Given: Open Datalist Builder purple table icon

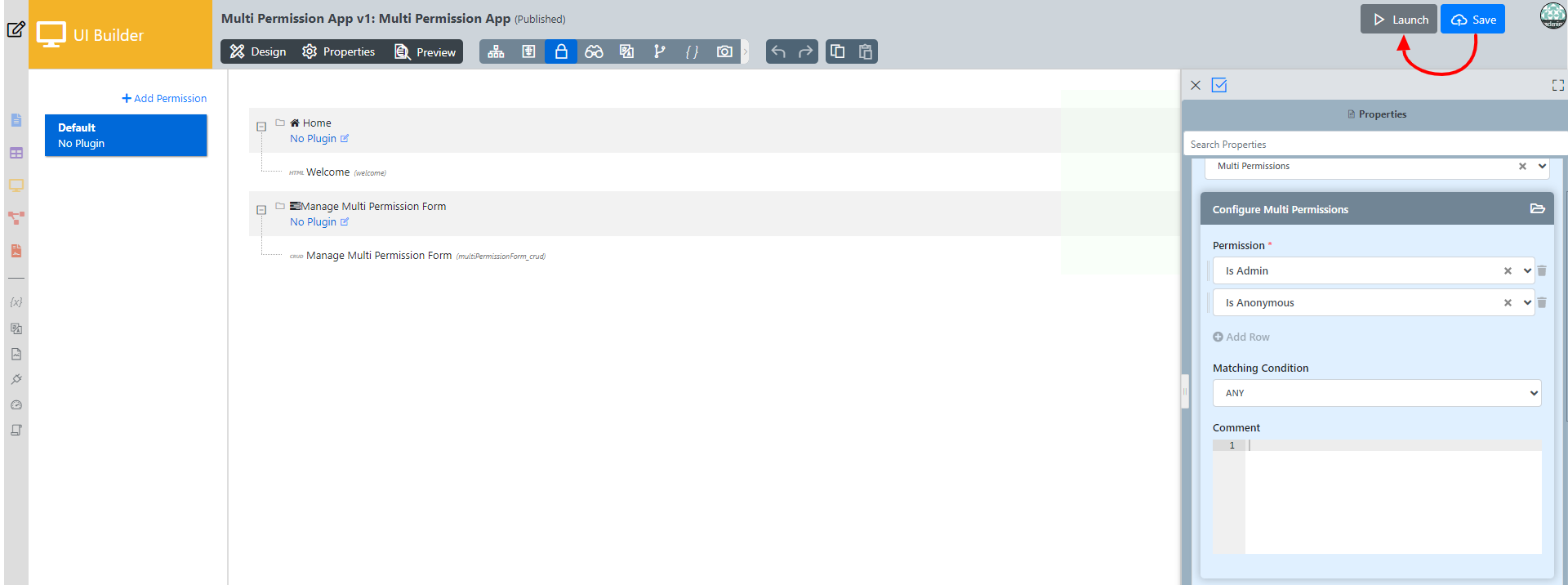Looking at the screenshot, I should coord(16,153).
